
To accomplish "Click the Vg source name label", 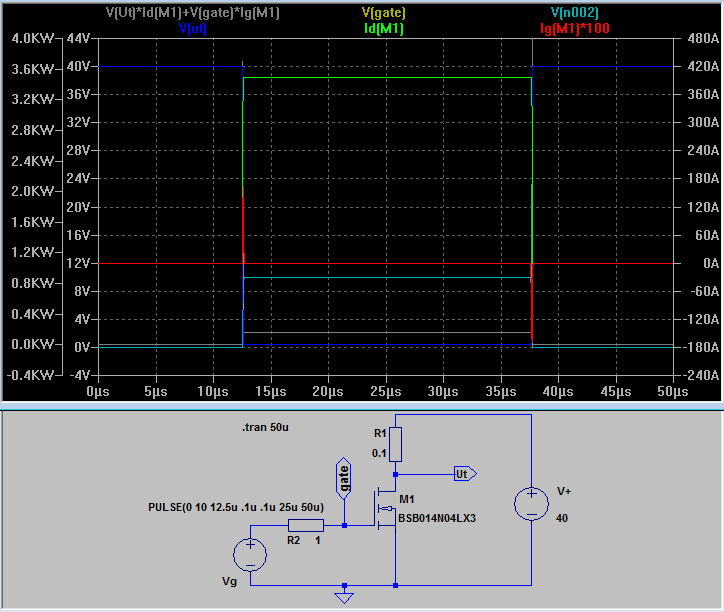I will click(229, 582).
